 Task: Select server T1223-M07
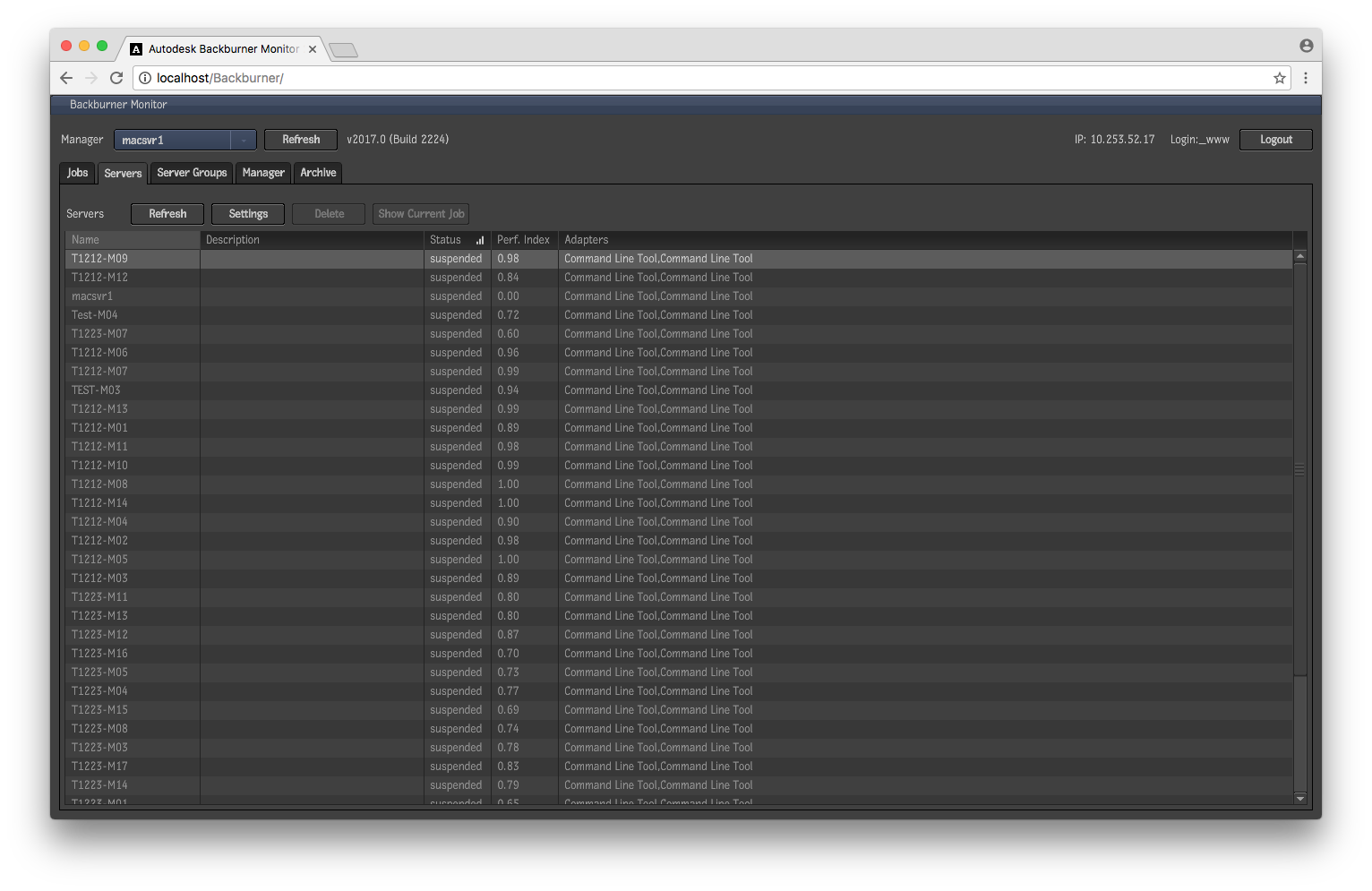click(679, 334)
